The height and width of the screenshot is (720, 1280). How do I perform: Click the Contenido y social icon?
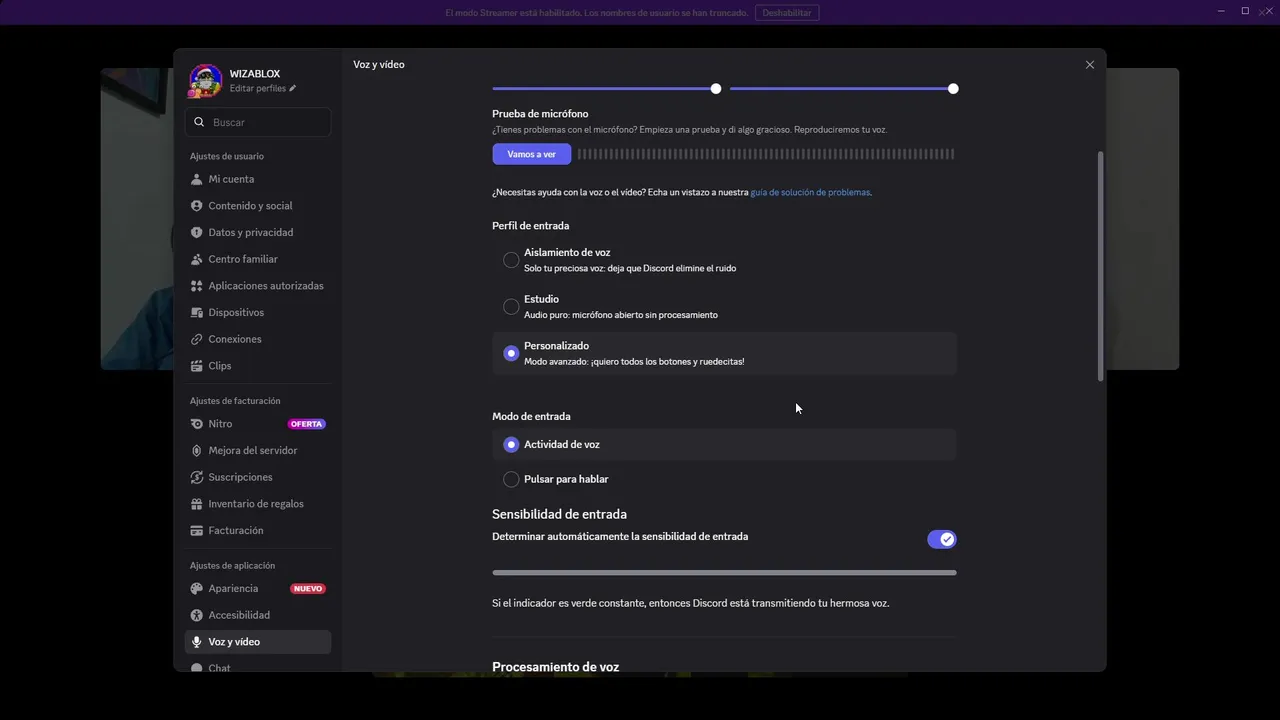pos(197,206)
